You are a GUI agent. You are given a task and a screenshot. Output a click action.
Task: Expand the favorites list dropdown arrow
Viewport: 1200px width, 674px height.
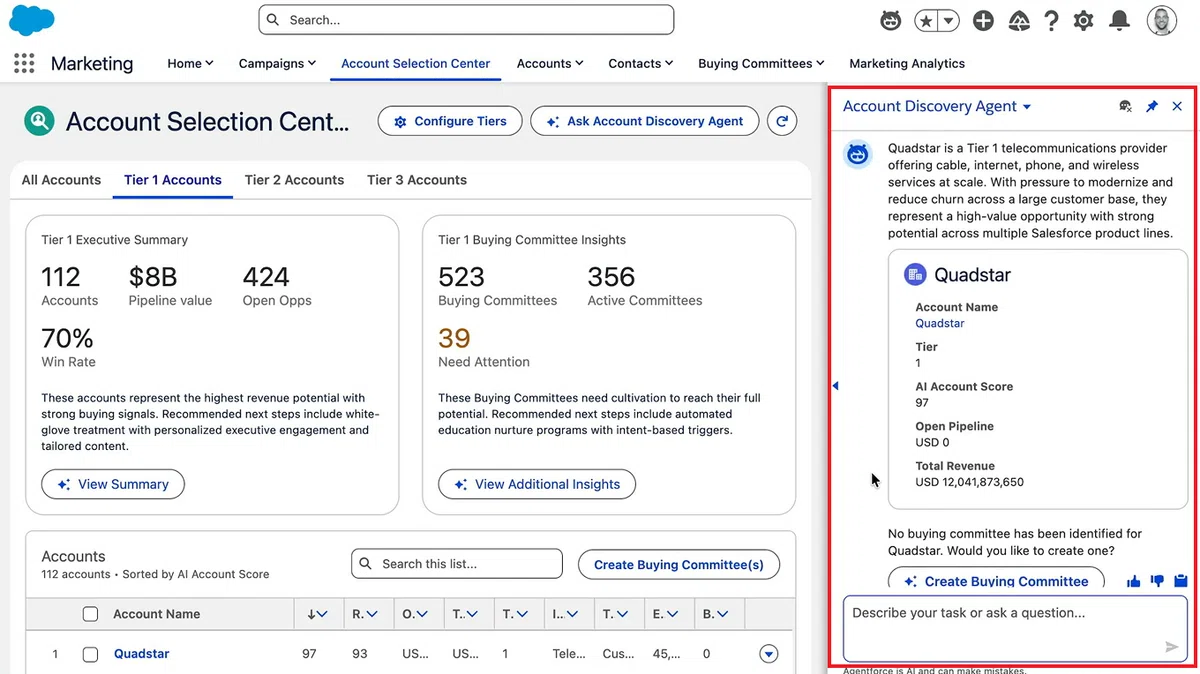point(949,20)
